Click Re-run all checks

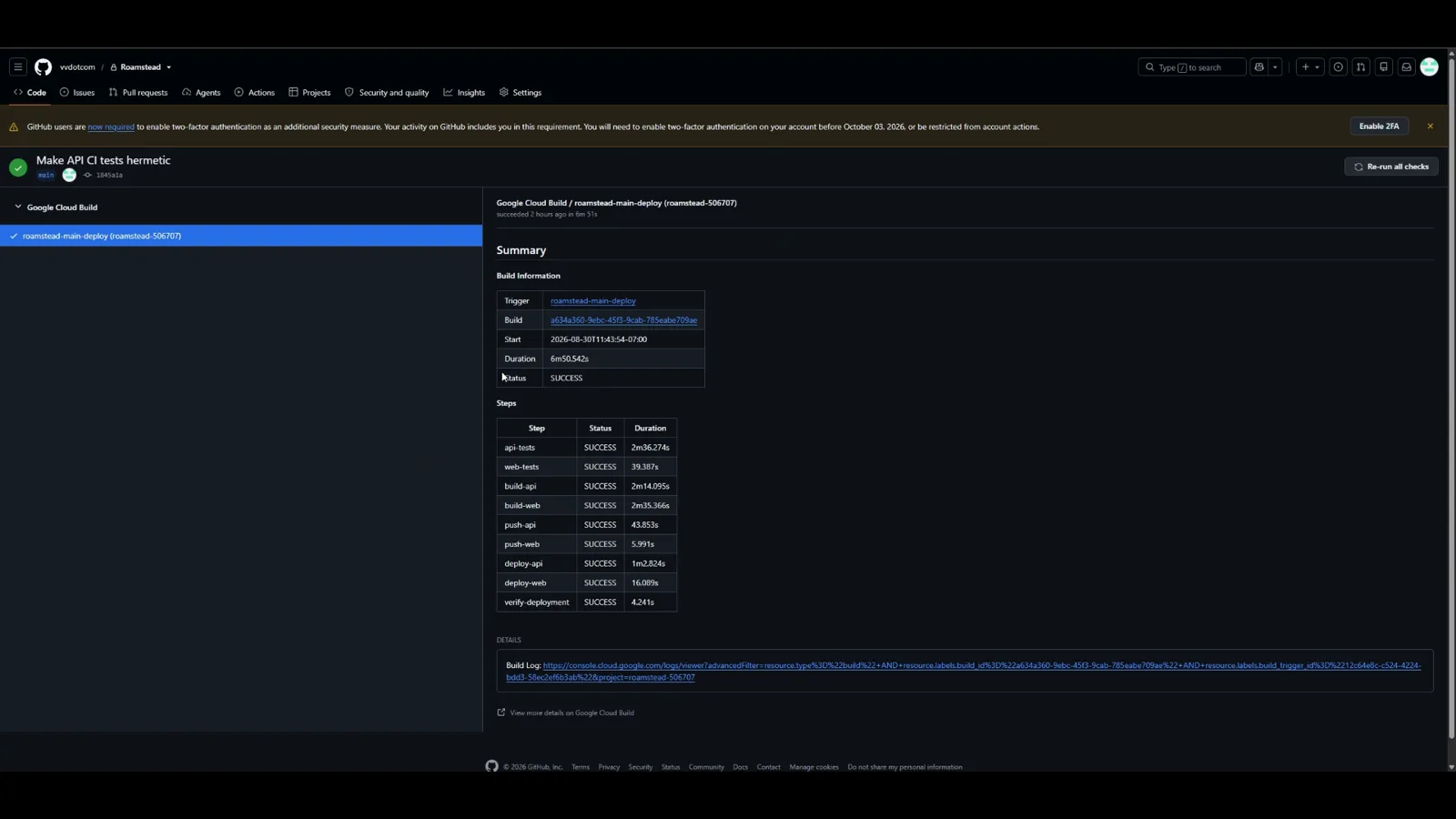[1391, 167]
